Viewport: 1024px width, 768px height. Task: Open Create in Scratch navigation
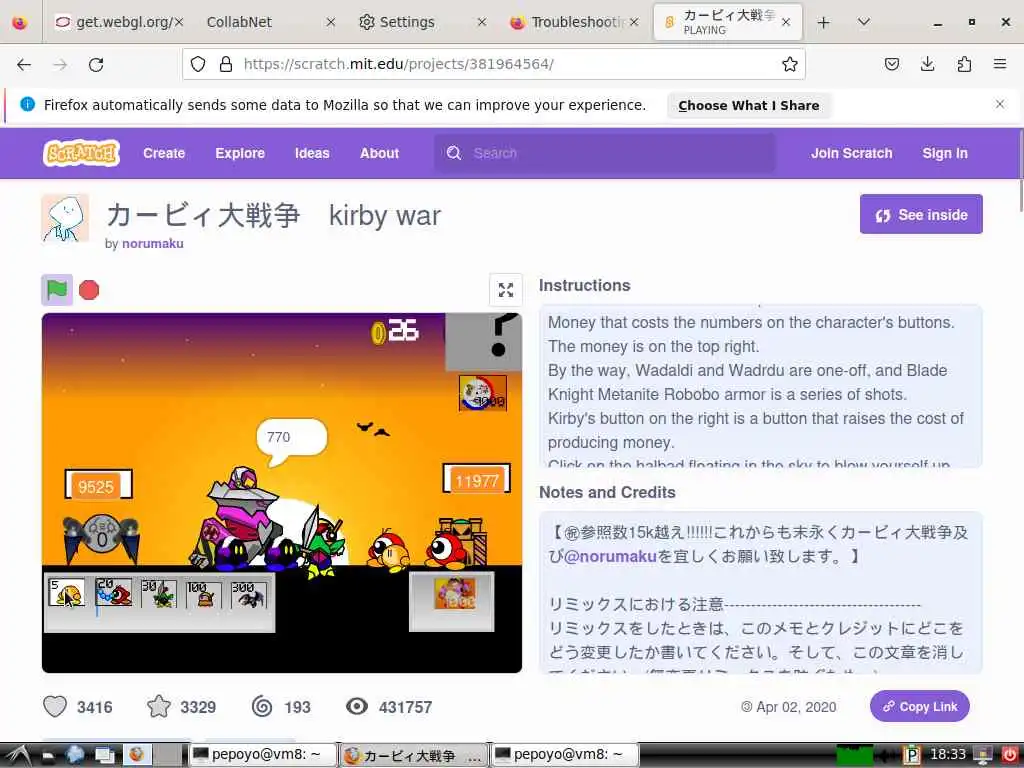(164, 153)
